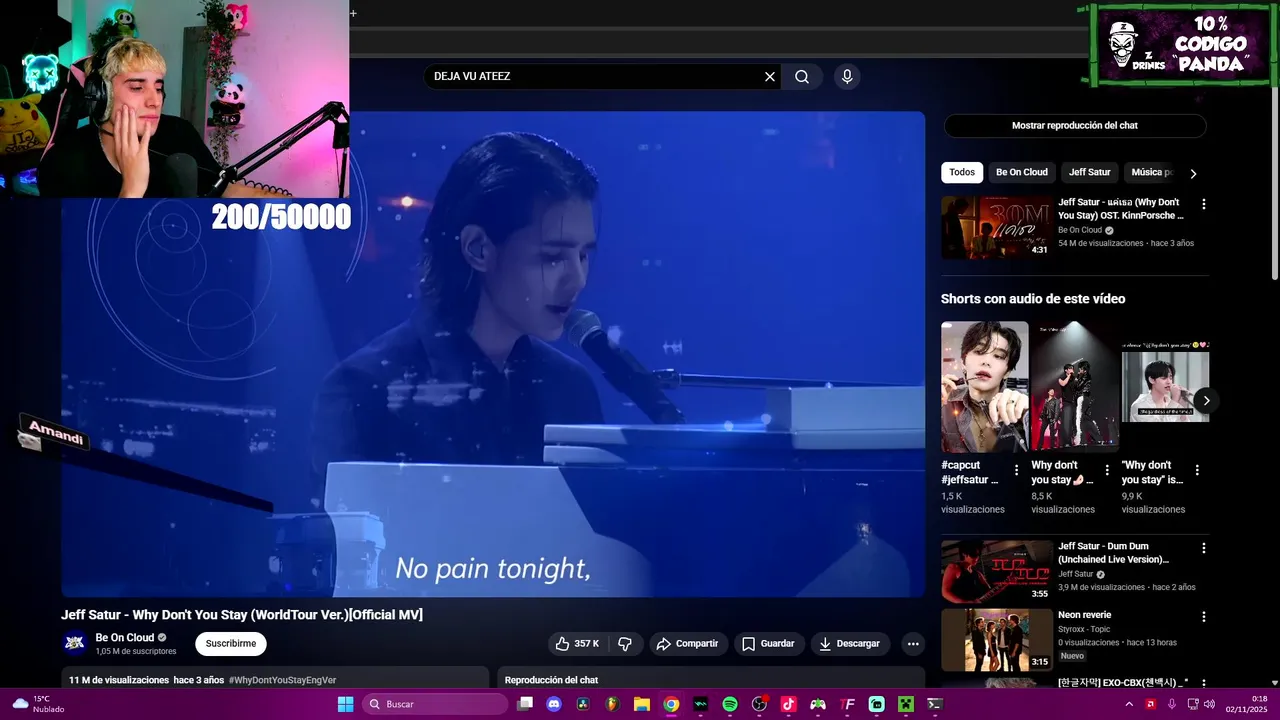The width and height of the screenshot is (1280, 720).
Task: Show more filter chips with right arrow
Action: [1193, 173]
